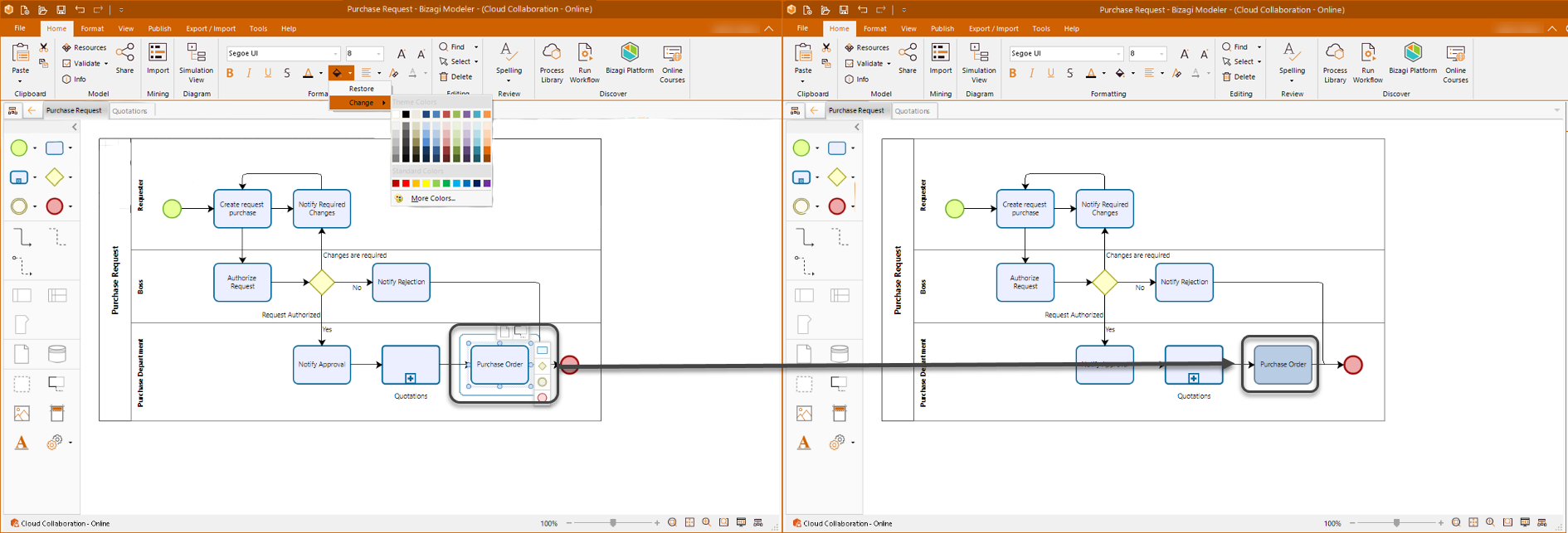
Task: Open Share in the left window ribbon
Action: 125,59
